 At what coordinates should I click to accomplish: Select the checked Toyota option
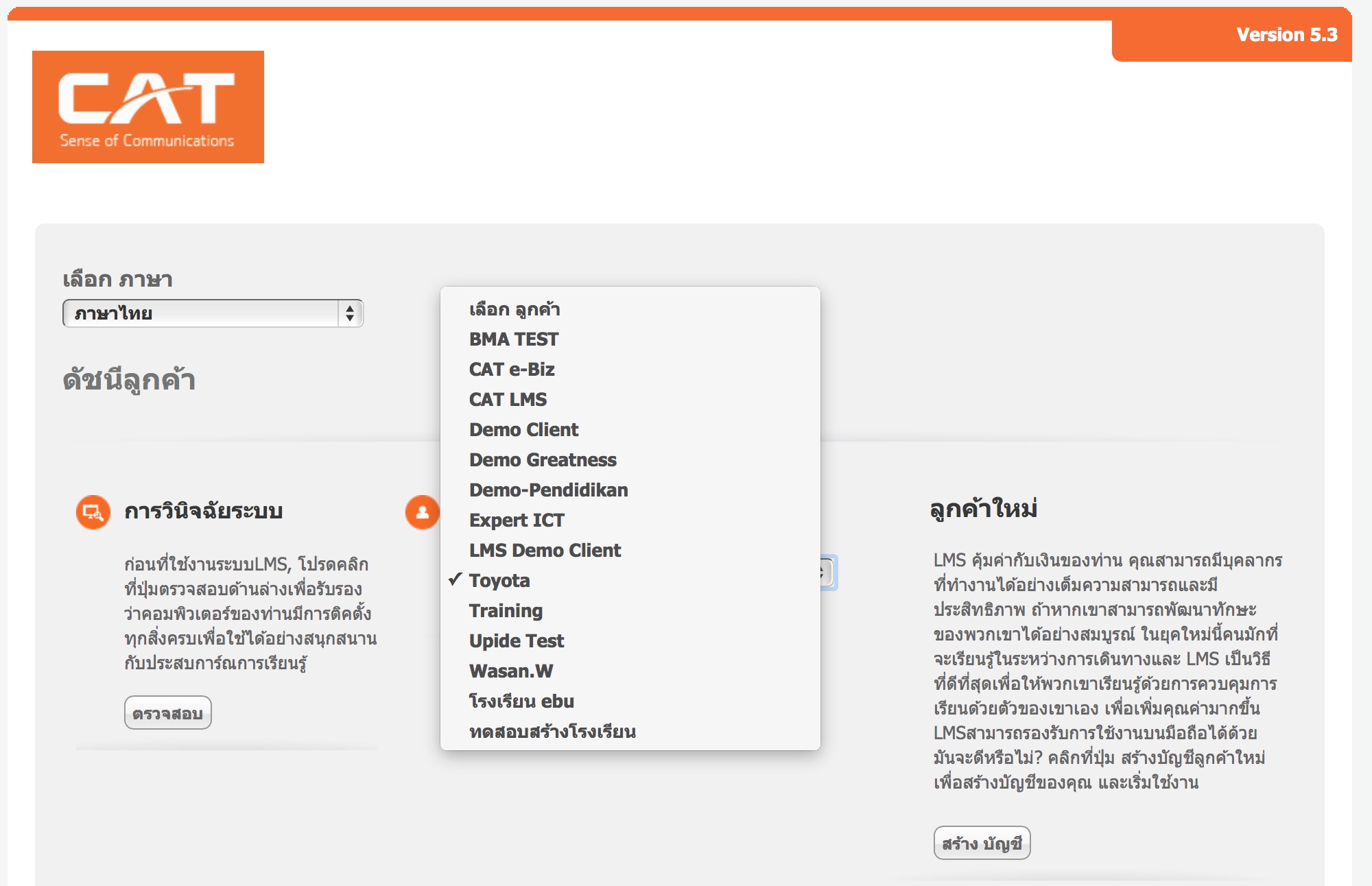(630, 581)
